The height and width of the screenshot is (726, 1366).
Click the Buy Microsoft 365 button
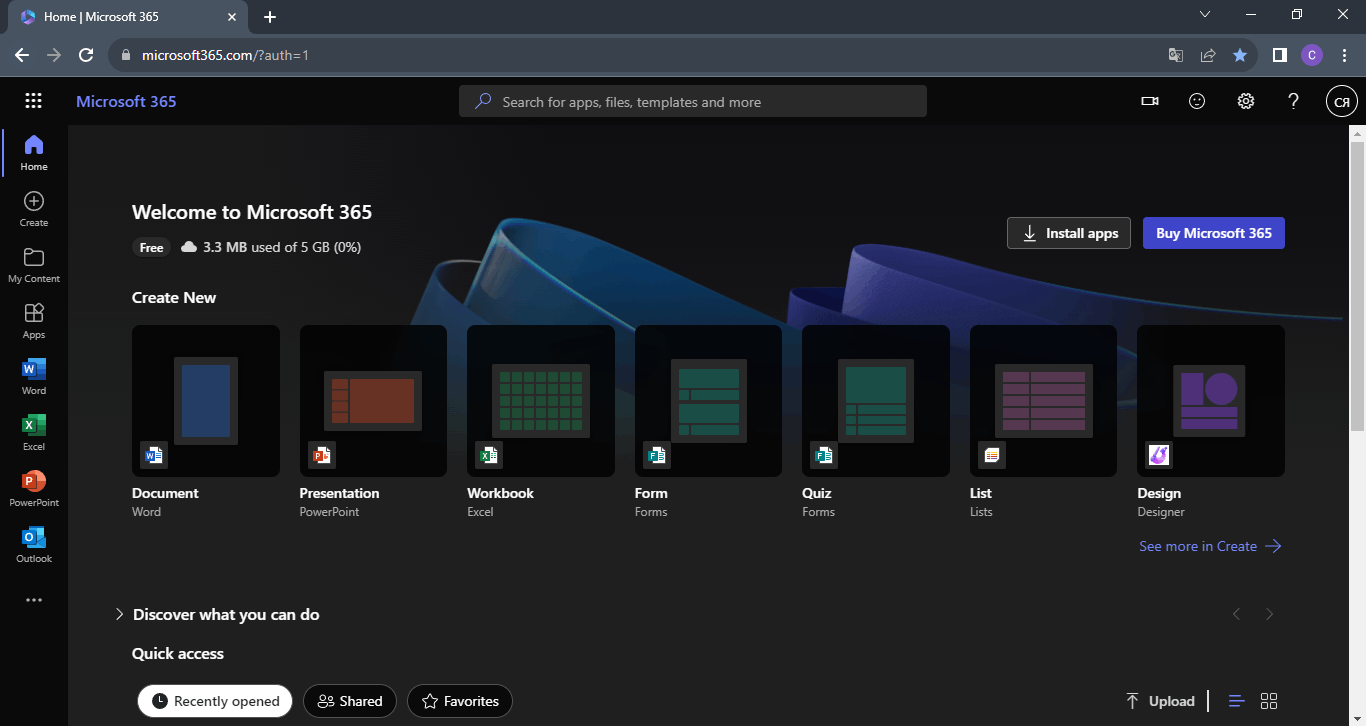point(1214,233)
